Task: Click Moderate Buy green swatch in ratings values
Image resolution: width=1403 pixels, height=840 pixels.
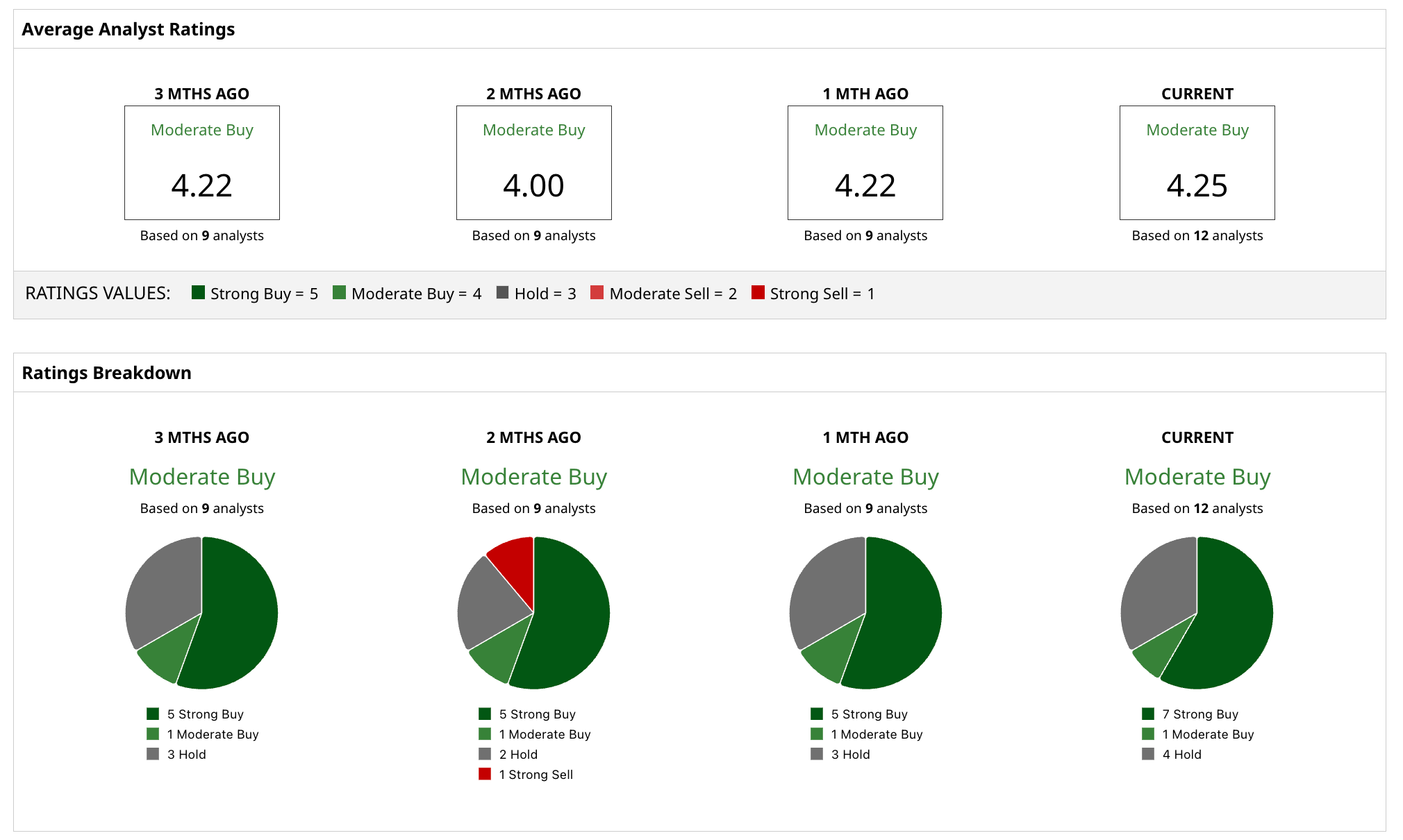Action: click(x=339, y=293)
